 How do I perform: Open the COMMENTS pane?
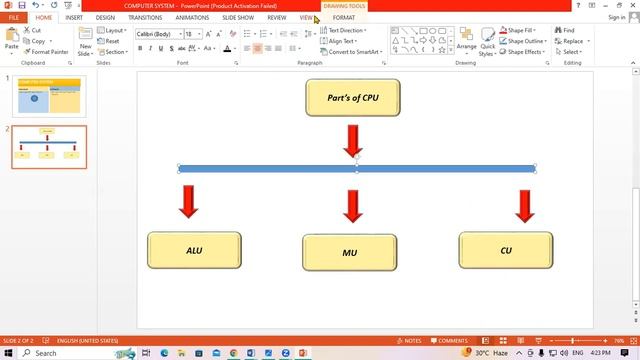point(449,341)
